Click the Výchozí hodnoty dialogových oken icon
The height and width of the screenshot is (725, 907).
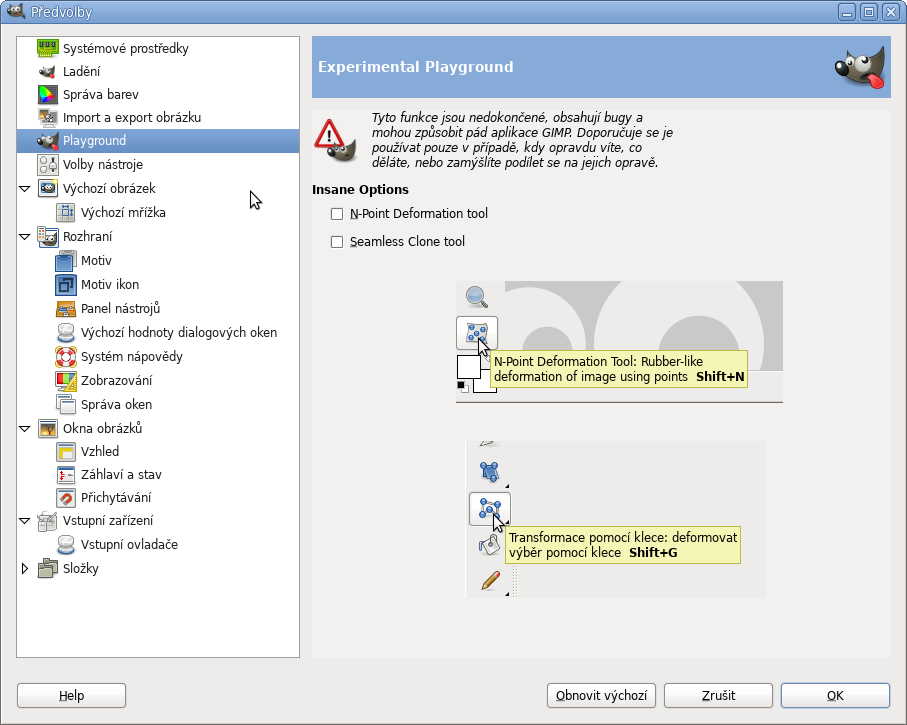(65, 333)
